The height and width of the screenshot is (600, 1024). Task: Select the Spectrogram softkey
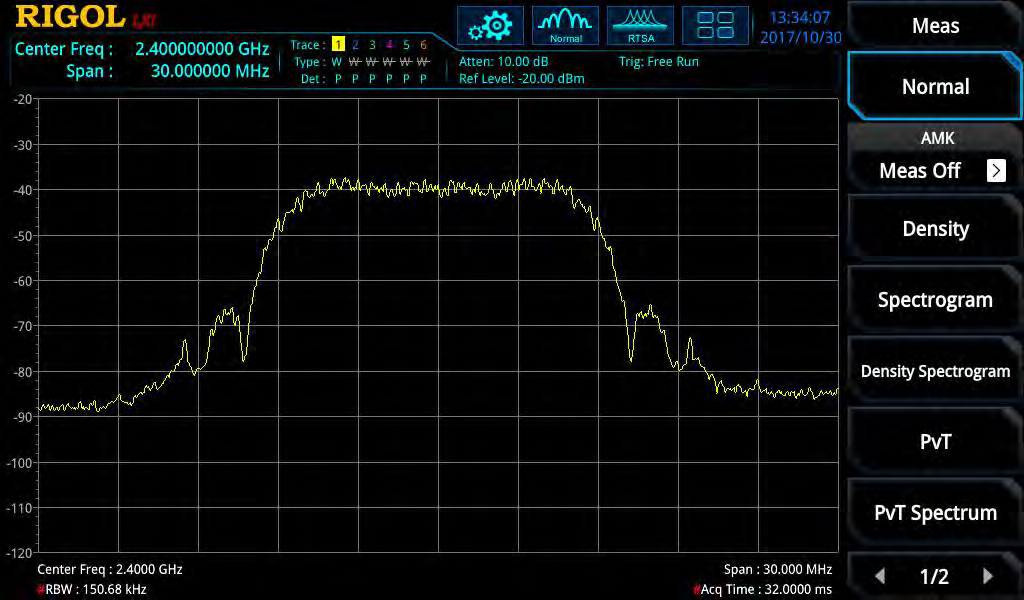[x=935, y=300]
